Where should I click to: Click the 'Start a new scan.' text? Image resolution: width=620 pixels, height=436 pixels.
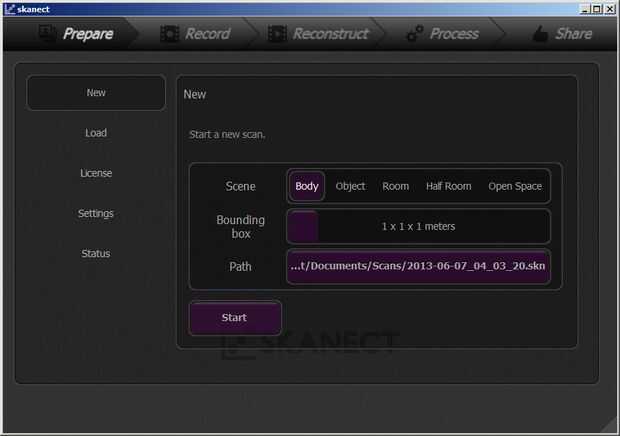(227, 134)
